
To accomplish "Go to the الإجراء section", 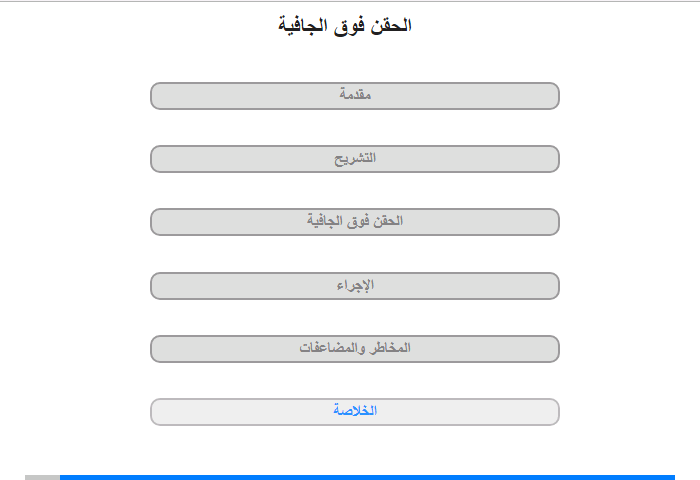I will 355,286.
